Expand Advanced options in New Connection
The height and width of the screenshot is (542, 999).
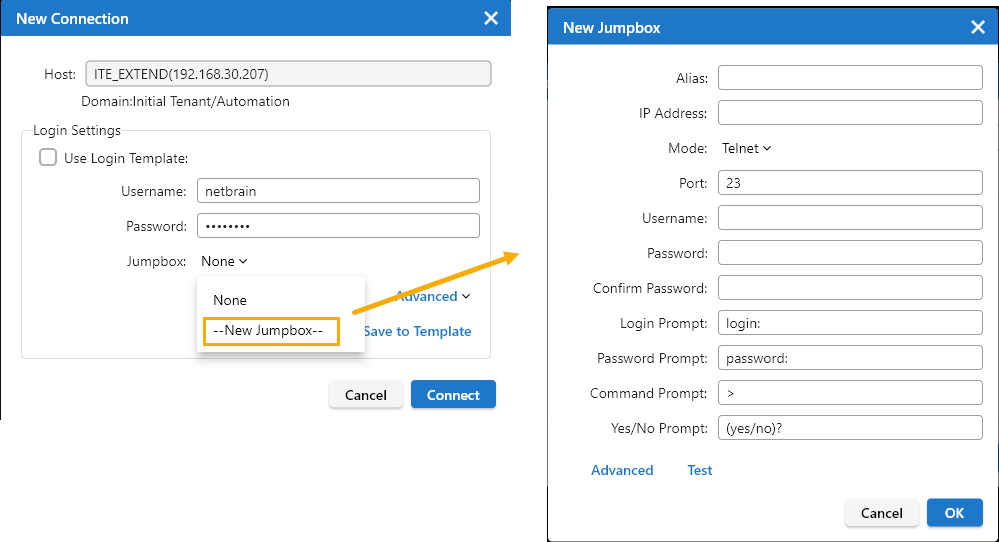[x=434, y=296]
